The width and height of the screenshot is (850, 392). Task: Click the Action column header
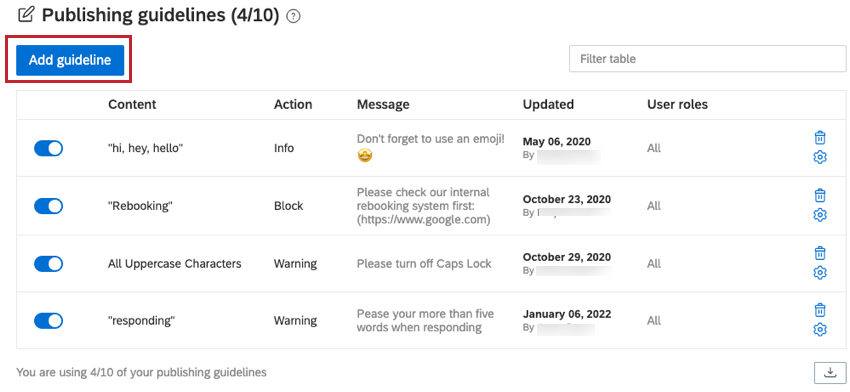[293, 105]
